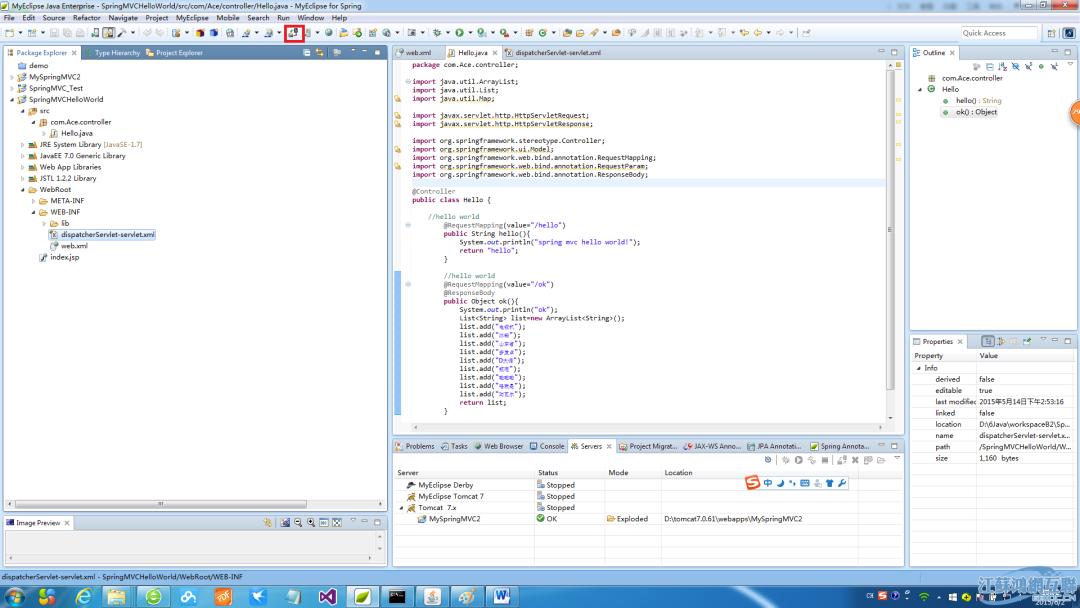1080x608 pixels.
Task: Toggle Link with Editor in Package Explorer
Action: pyautogui.click(x=321, y=53)
